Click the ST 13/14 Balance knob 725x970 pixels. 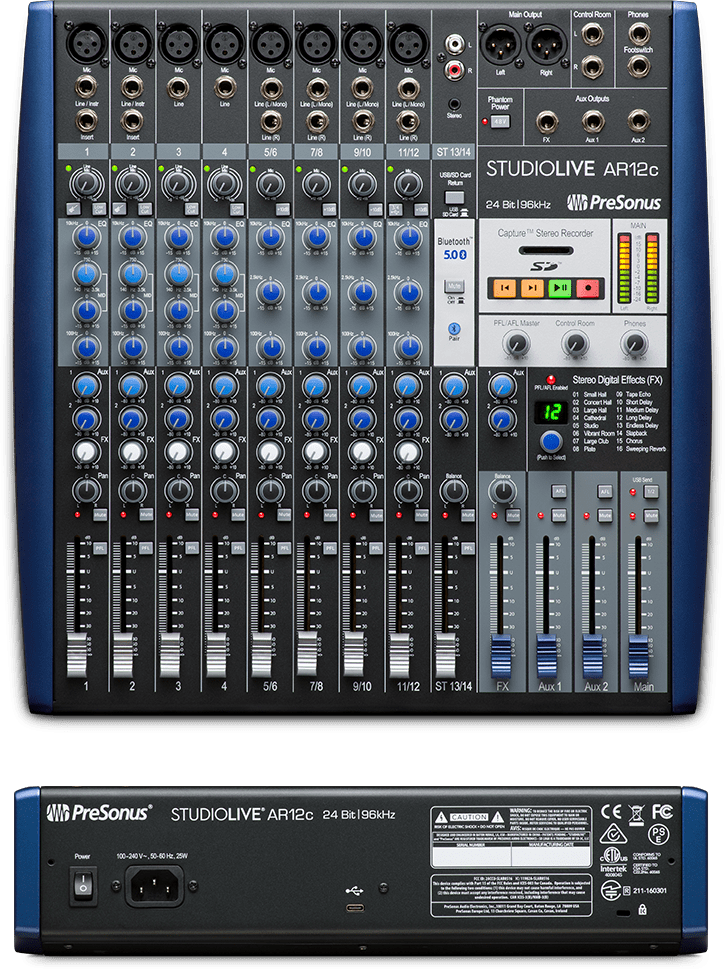click(454, 491)
